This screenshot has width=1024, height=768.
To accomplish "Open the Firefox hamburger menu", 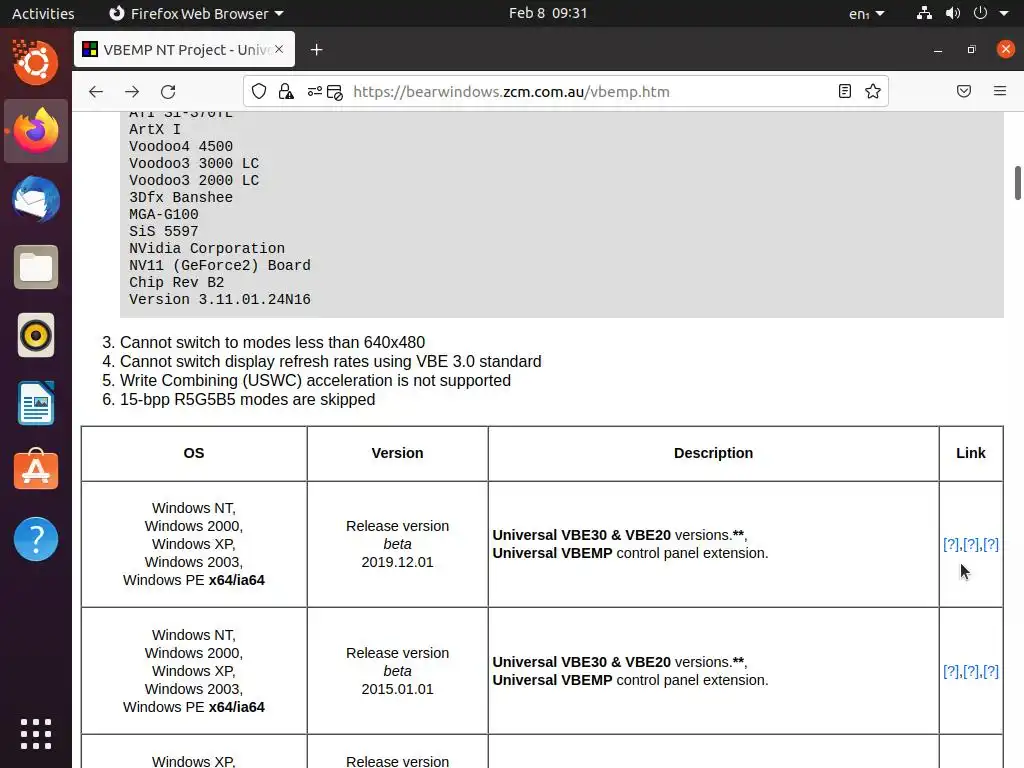I will pyautogui.click(x=1000, y=91).
